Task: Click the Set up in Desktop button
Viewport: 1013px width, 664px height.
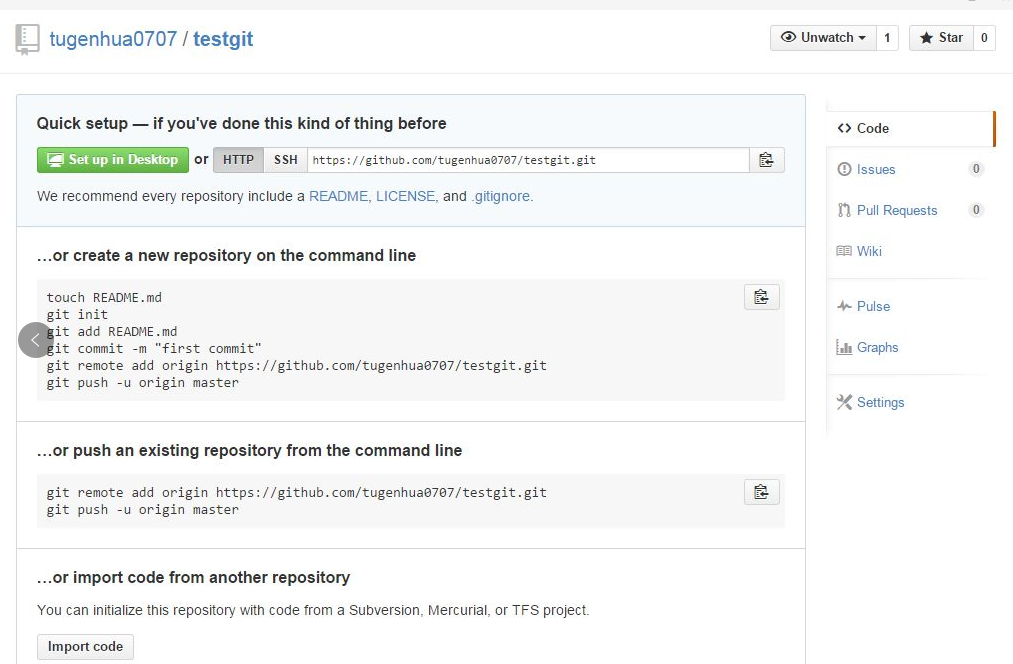Action: tap(112, 160)
